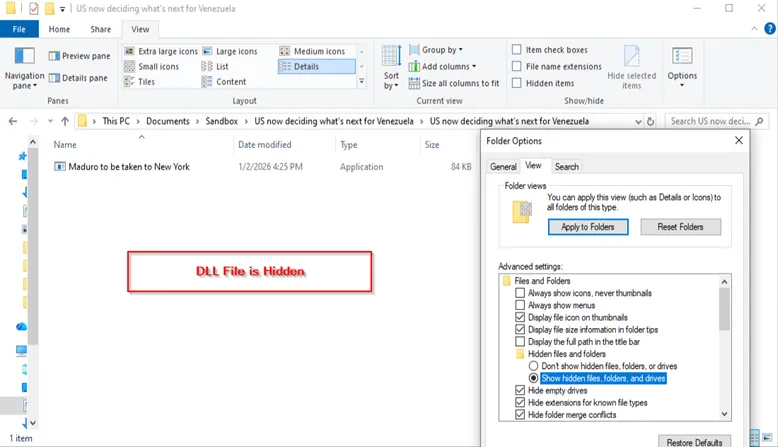Screen dimensions: 778x447
Task: Check Always show icons, never thumbnails
Action: 519,293
